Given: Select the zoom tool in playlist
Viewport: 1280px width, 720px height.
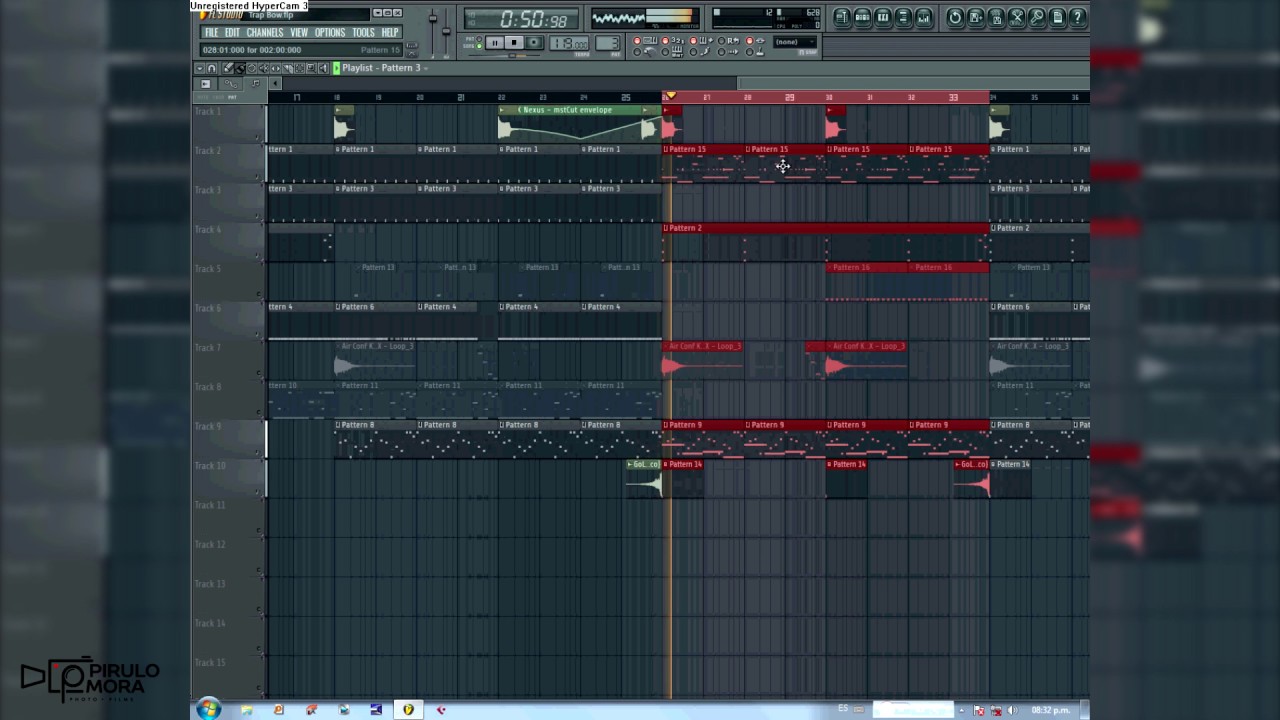Looking at the screenshot, I should pos(311,68).
